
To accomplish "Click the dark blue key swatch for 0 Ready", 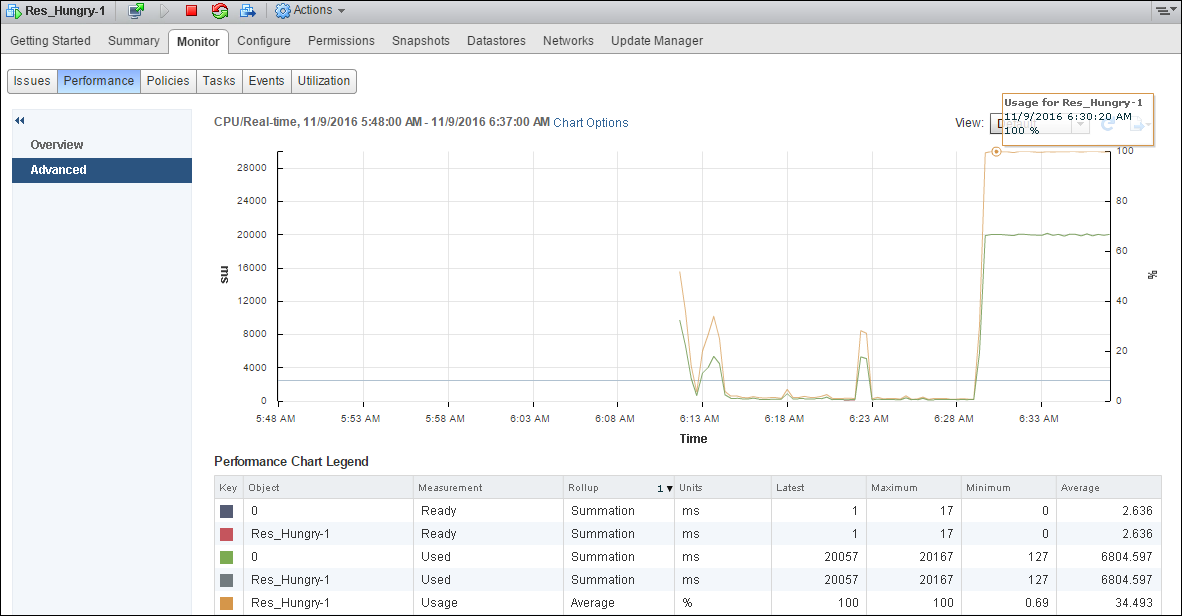I will pyautogui.click(x=226, y=511).
